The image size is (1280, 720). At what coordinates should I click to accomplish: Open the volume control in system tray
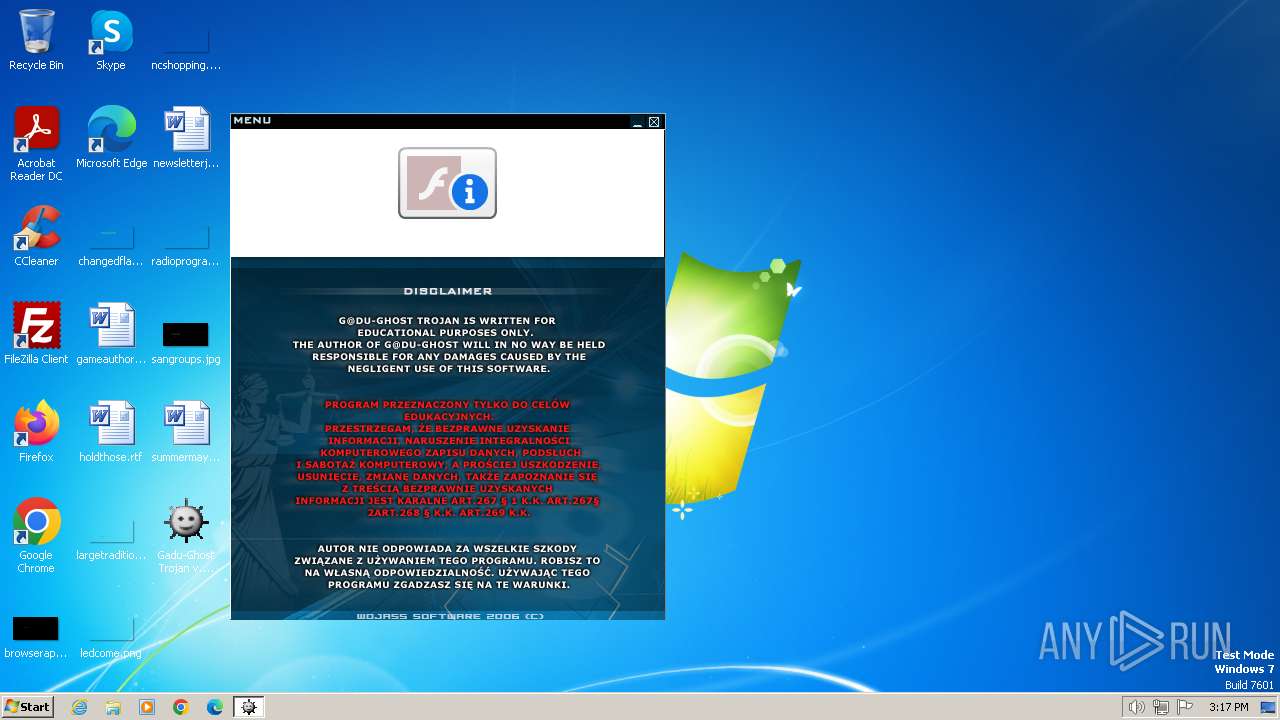tap(1136, 707)
